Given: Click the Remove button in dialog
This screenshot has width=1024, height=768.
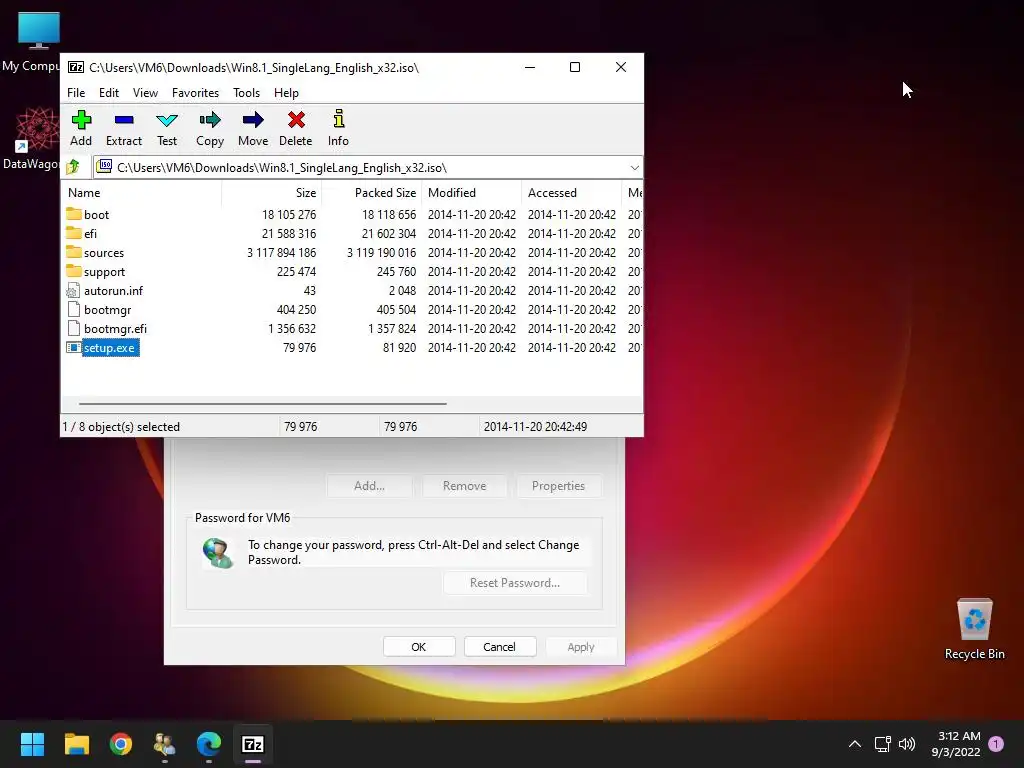Looking at the screenshot, I should coord(464,485).
